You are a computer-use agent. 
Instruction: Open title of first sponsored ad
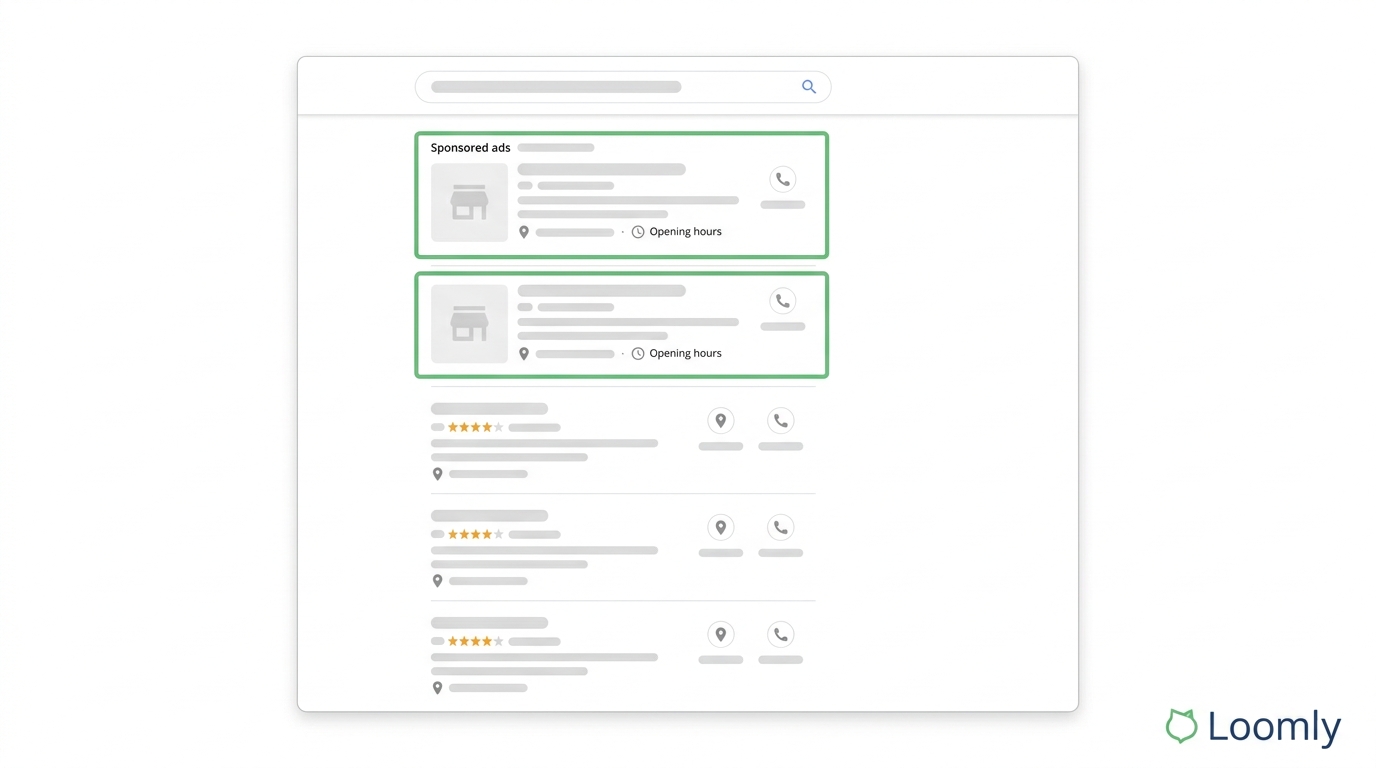pyautogui.click(x=601, y=169)
